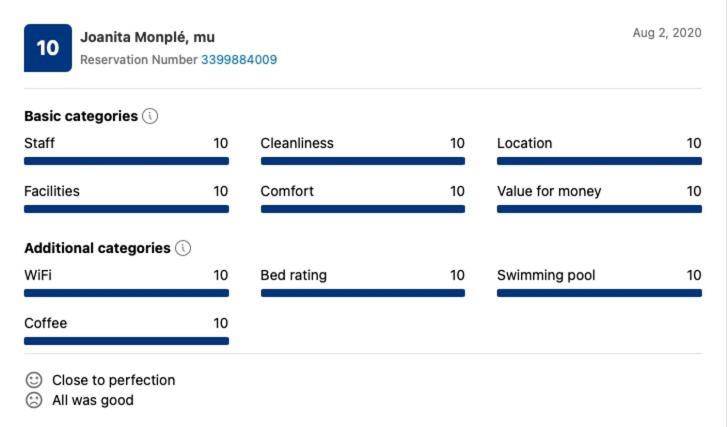Click the Close to perfection comment
The image size is (727, 427).
point(114,380)
